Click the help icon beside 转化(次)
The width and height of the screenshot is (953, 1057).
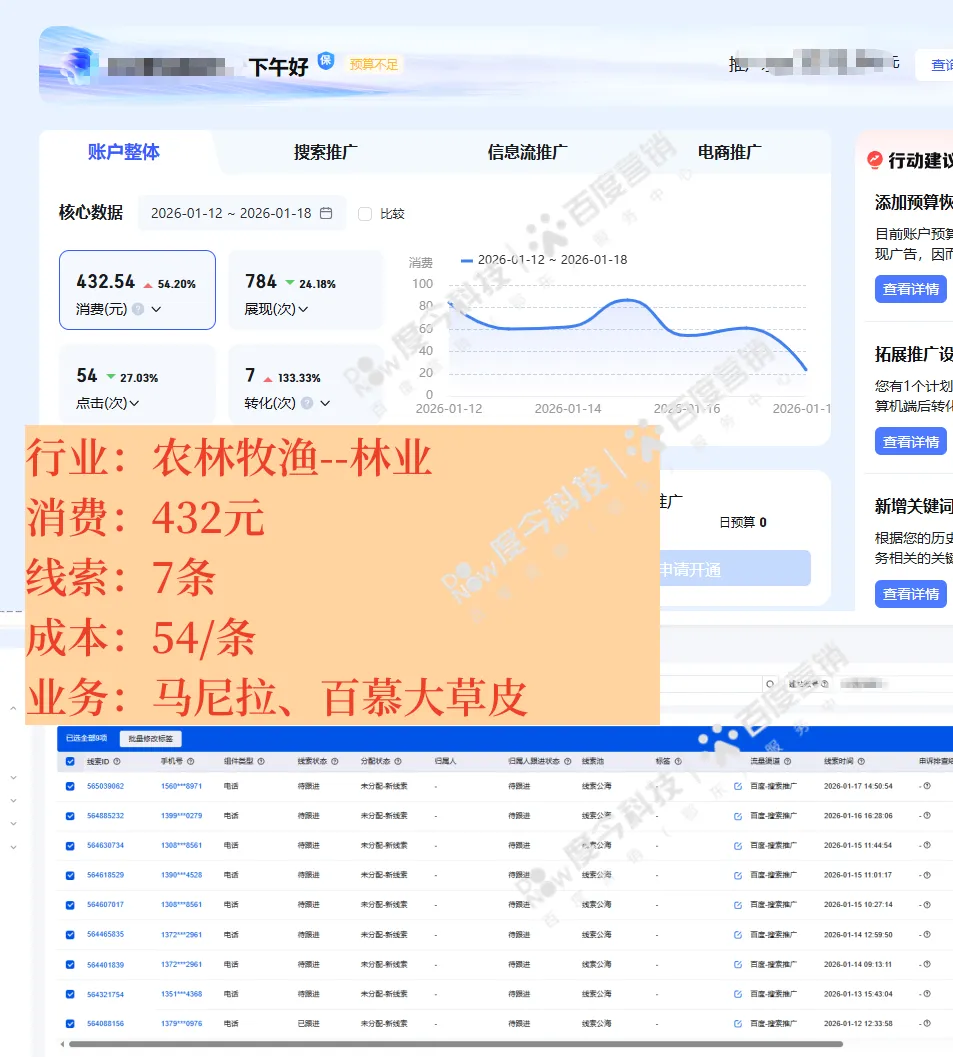[307, 403]
